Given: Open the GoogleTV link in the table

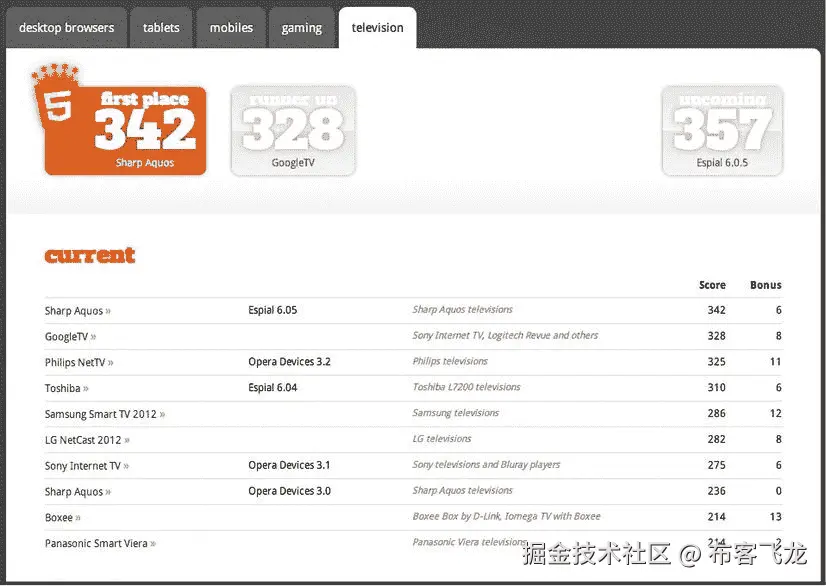Looking at the screenshot, I should (71, 337).
